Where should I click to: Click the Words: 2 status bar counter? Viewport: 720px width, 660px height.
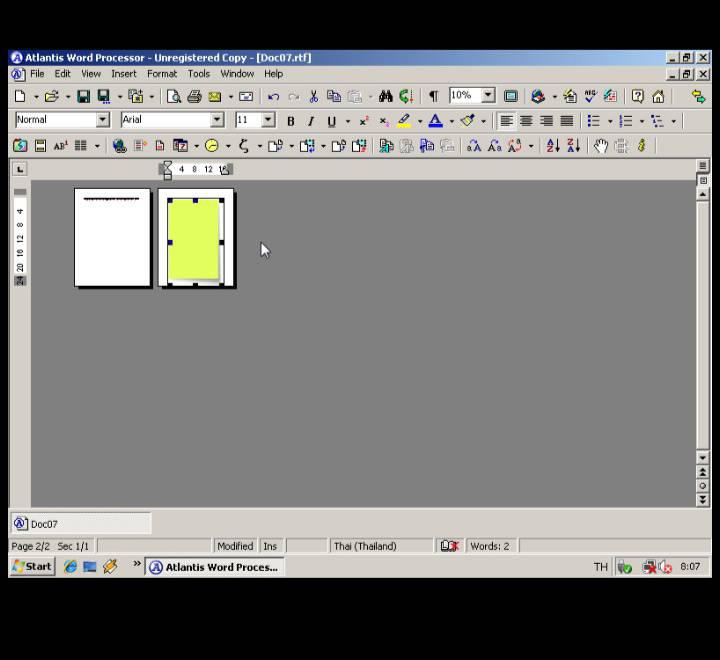[490, 546]
